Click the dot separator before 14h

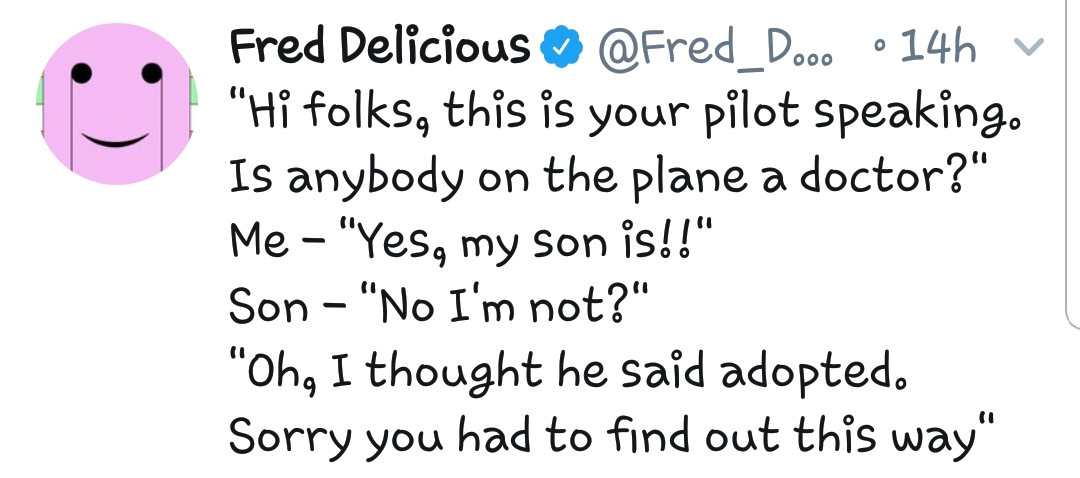(878, 48)
